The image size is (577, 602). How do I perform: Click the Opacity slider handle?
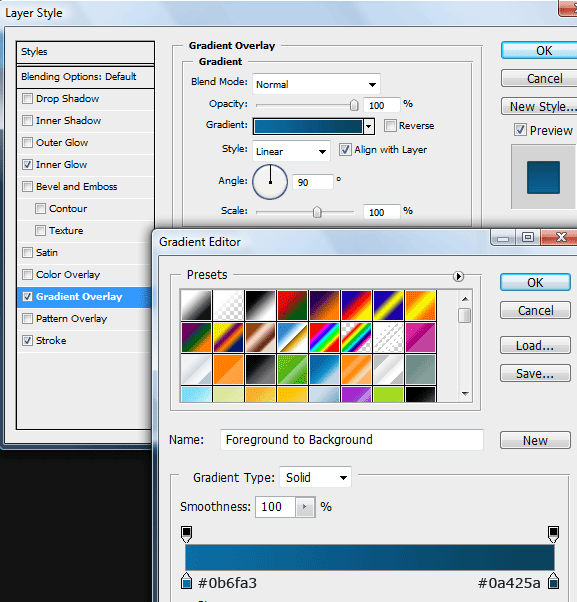pos(354,105)
